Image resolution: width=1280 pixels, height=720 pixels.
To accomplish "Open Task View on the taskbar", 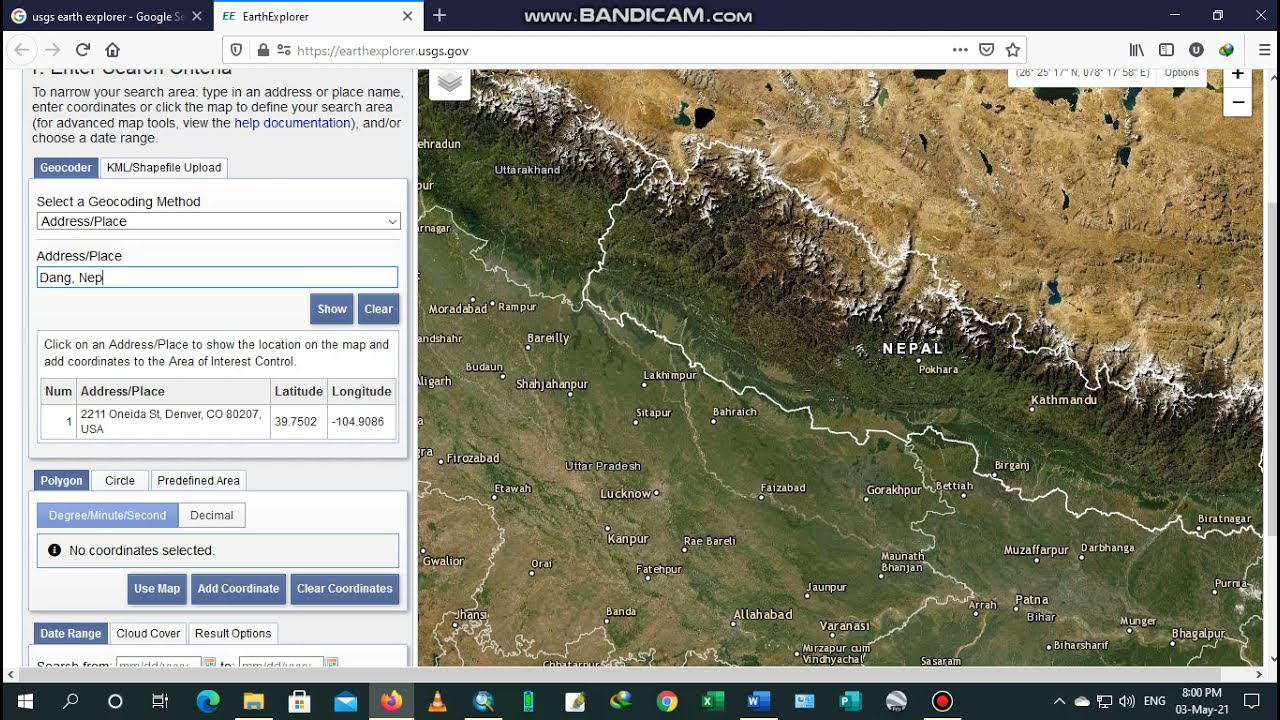I will click(160, 701).
